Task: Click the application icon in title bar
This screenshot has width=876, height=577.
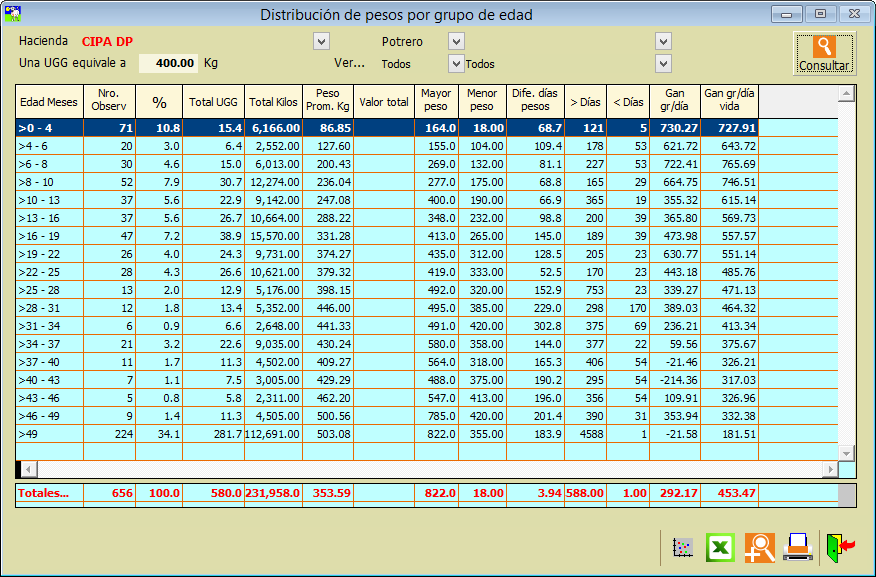Action: [13, 14]
